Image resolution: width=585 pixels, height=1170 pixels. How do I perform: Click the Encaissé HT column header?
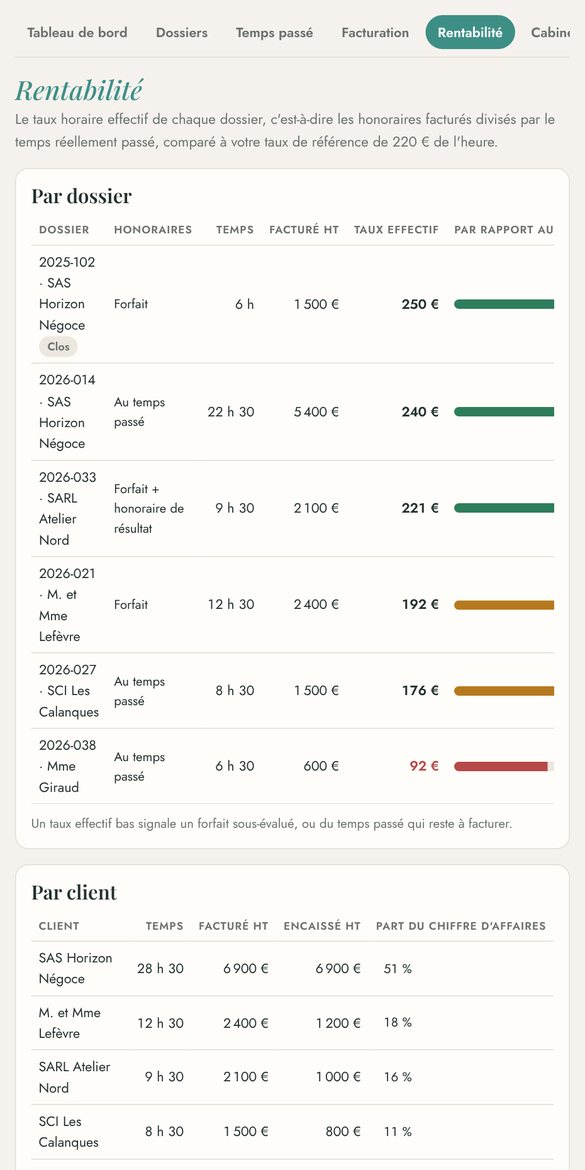click(322, 926)
